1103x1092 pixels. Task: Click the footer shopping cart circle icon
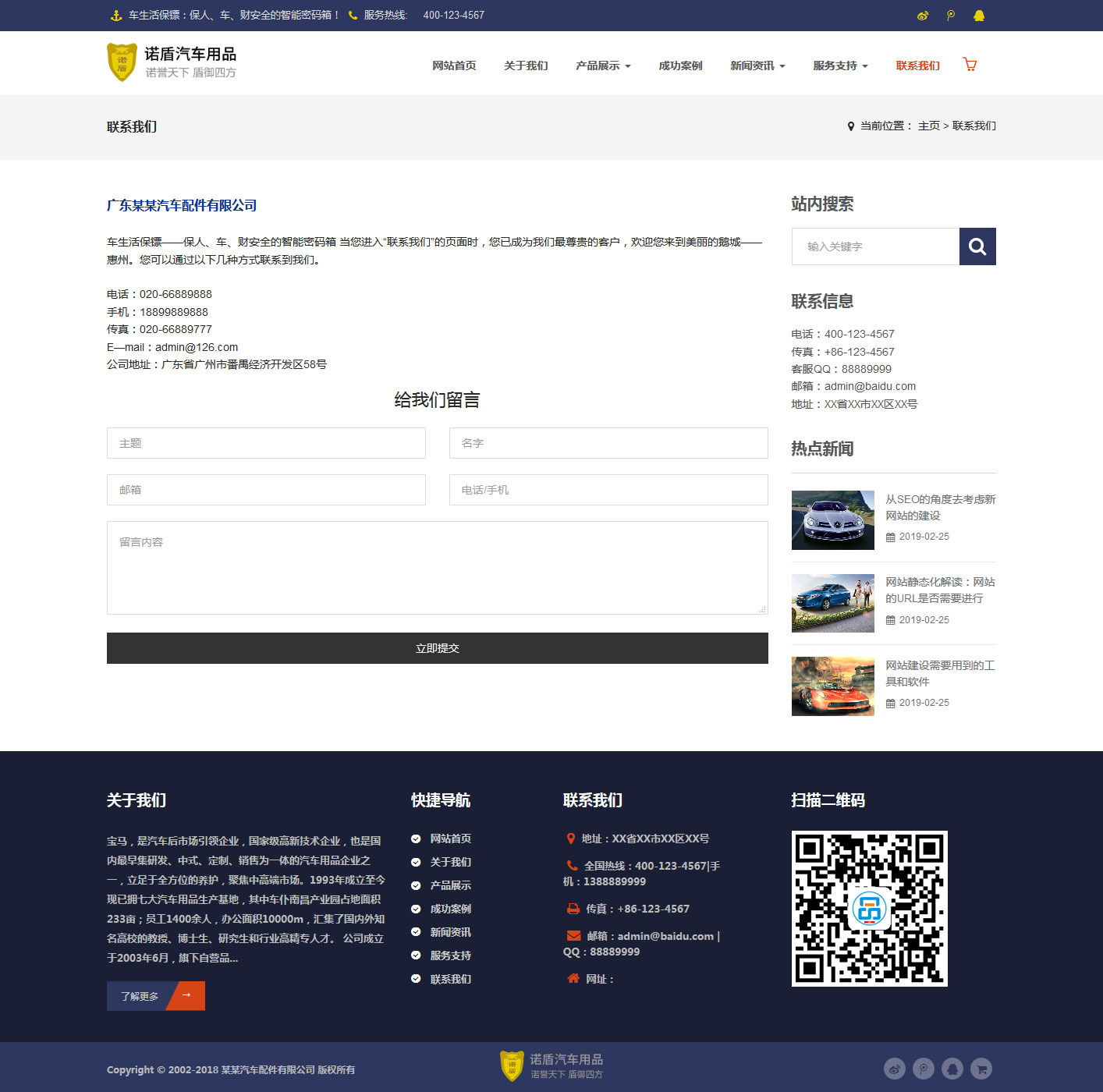click(x=981, y=1069)
